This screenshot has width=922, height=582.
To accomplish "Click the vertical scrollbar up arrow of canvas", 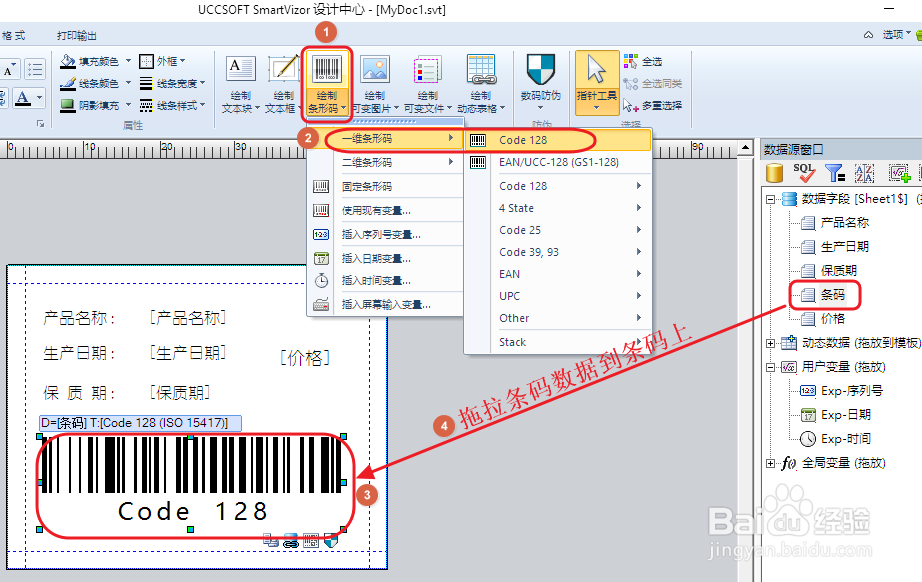I will (x=746, y=148).
